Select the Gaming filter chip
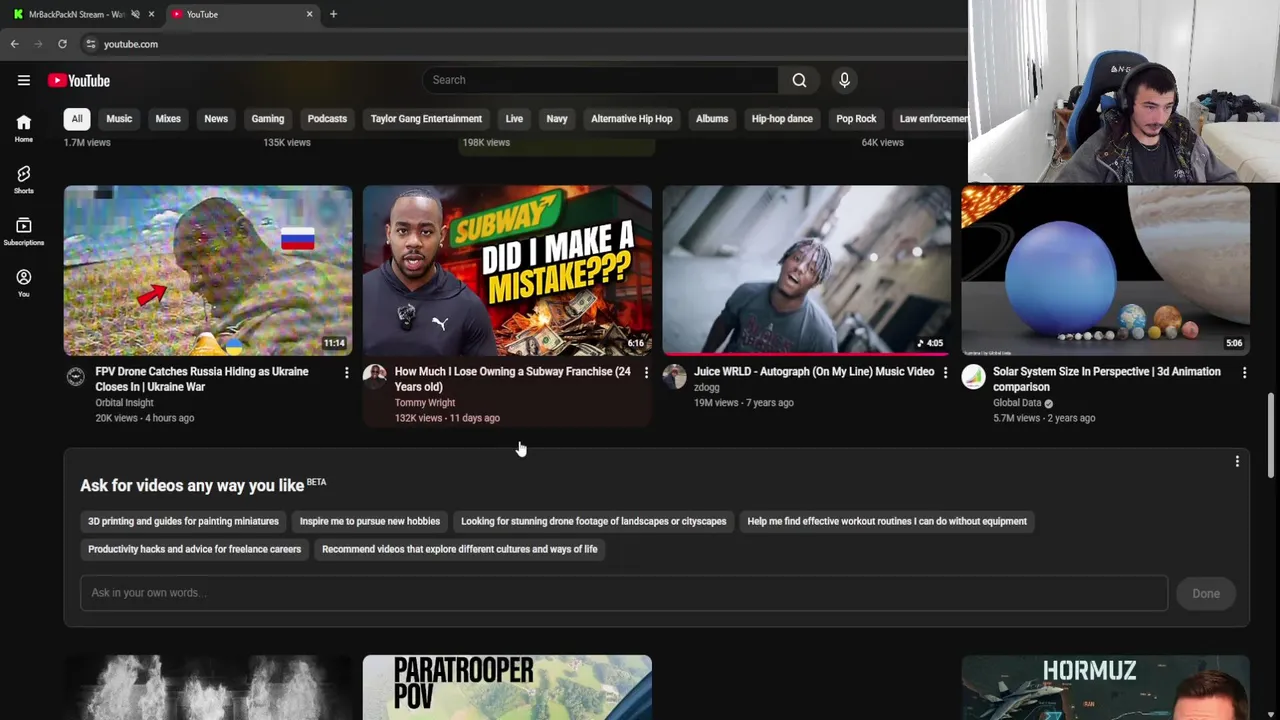The width and height of the screenshot is (1280, 720). pos(268,119)
